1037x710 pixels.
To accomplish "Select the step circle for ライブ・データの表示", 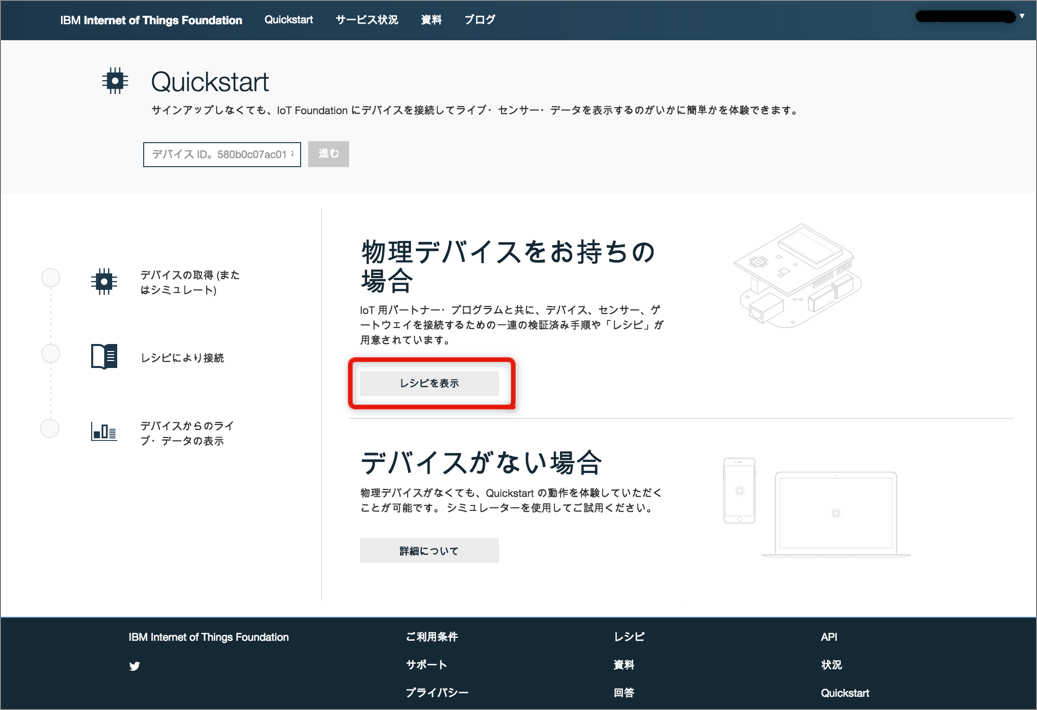I will tap(50, 428).
